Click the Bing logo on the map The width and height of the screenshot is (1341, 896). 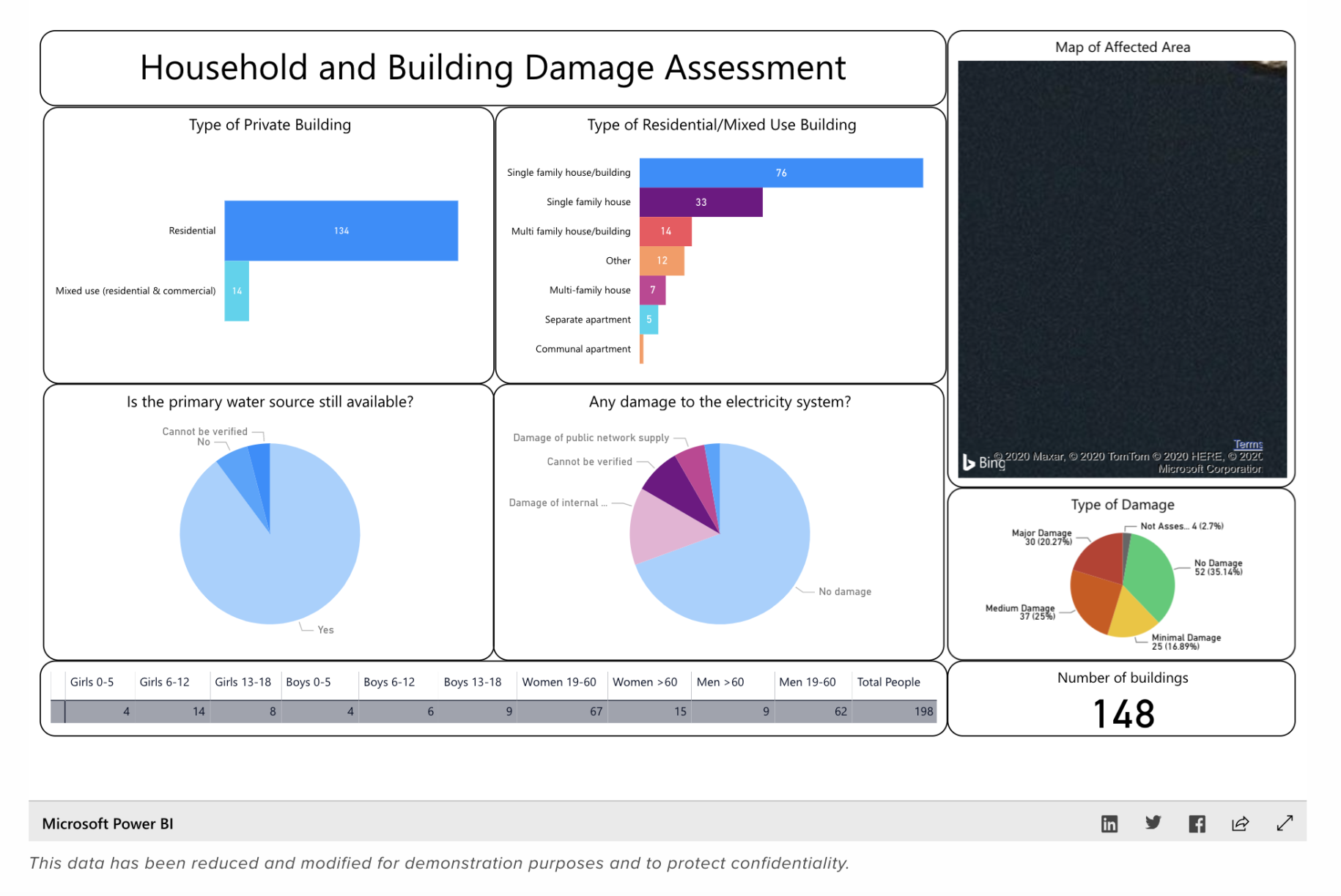pyautogui.click(x=984, y=462)
